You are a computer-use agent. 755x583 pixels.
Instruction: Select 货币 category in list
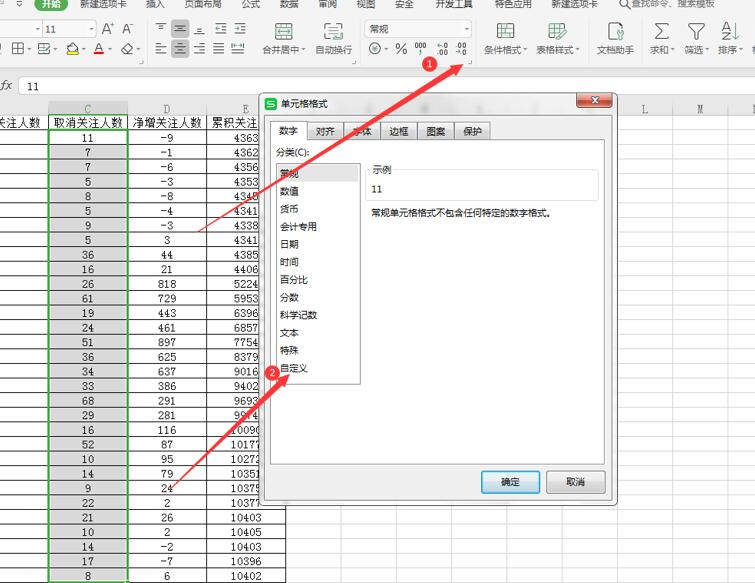318,209
